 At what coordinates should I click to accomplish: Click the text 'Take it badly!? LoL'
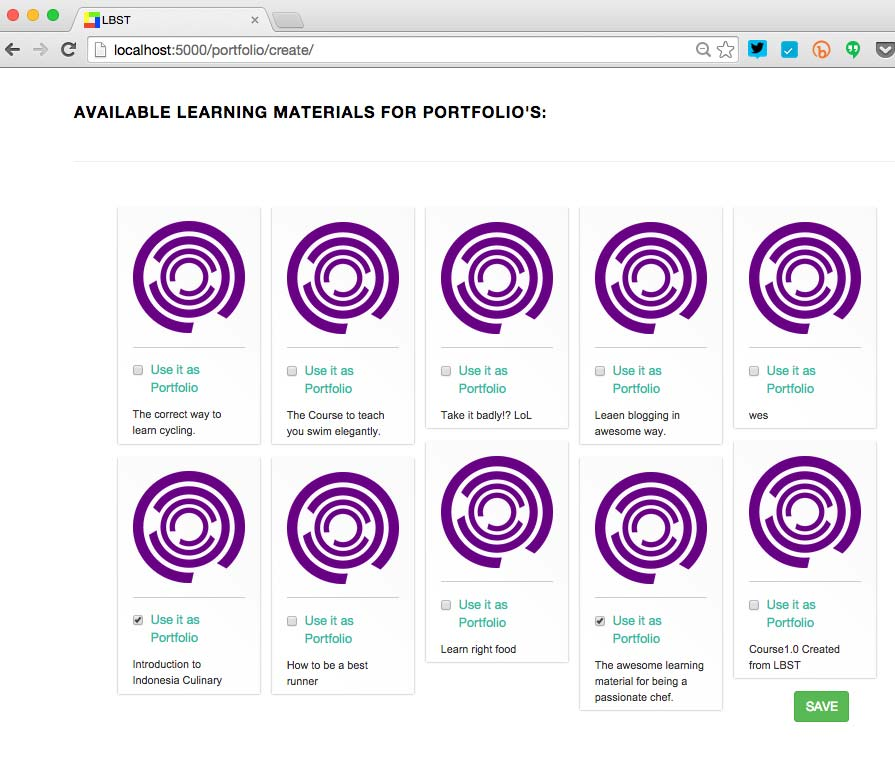coord(486,416)
